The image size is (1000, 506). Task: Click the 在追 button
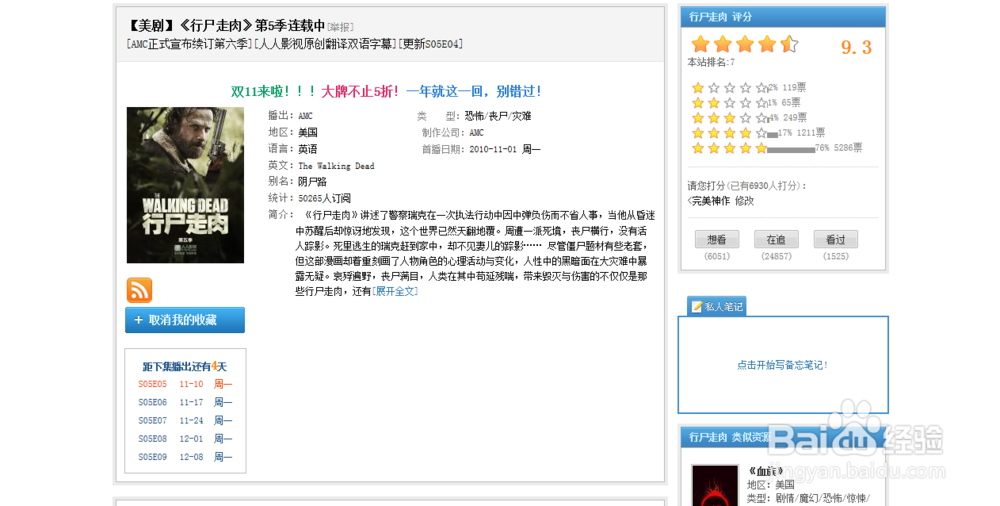pyautogui.click(x=776, y=239)
